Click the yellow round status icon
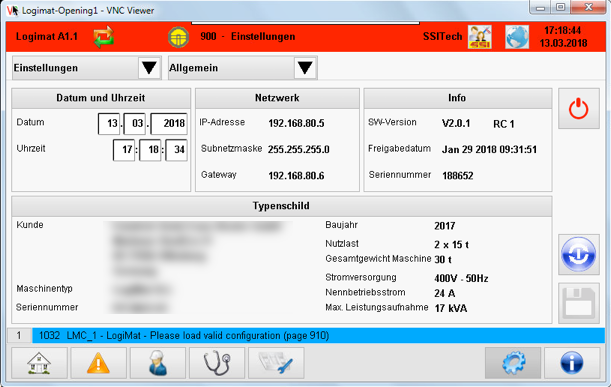Screen dimensions: 611x387 point(178,37)
